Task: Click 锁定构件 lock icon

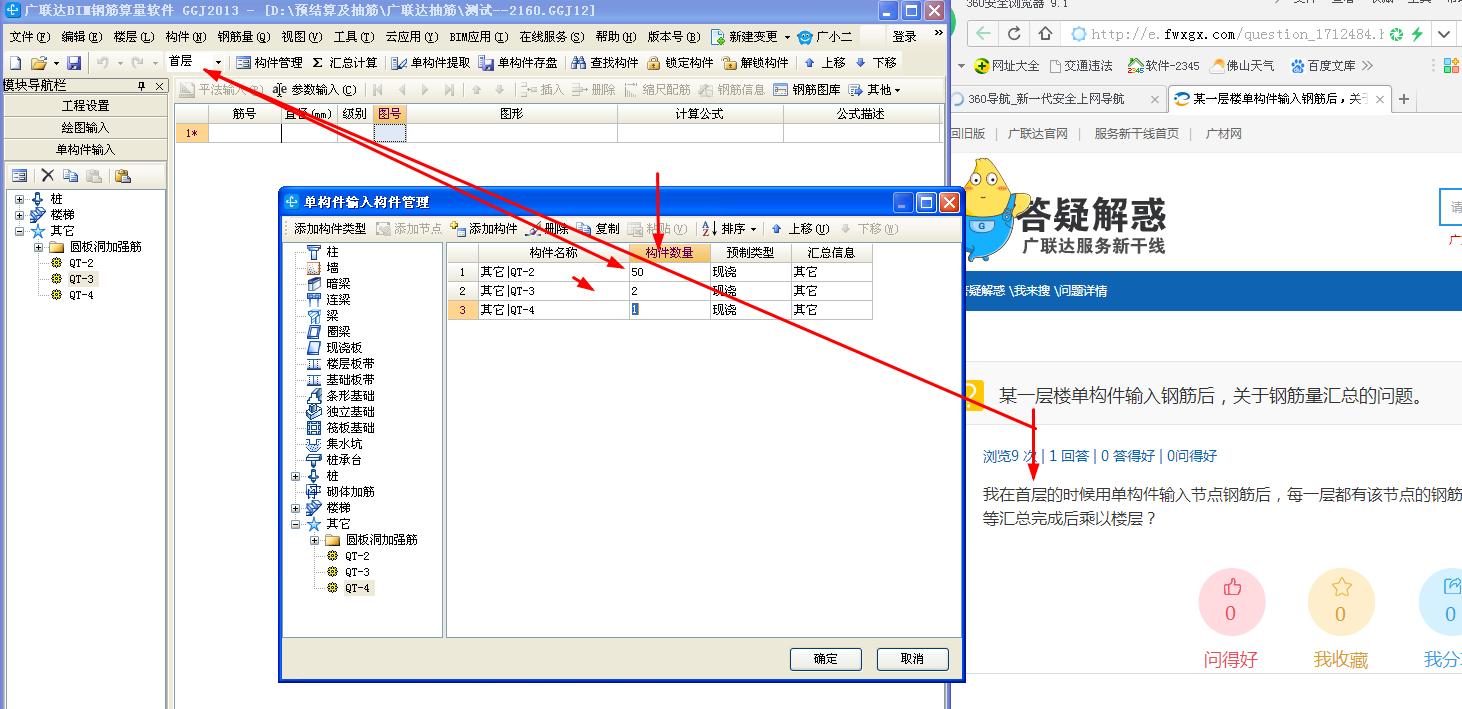Action: coord(680,63)
